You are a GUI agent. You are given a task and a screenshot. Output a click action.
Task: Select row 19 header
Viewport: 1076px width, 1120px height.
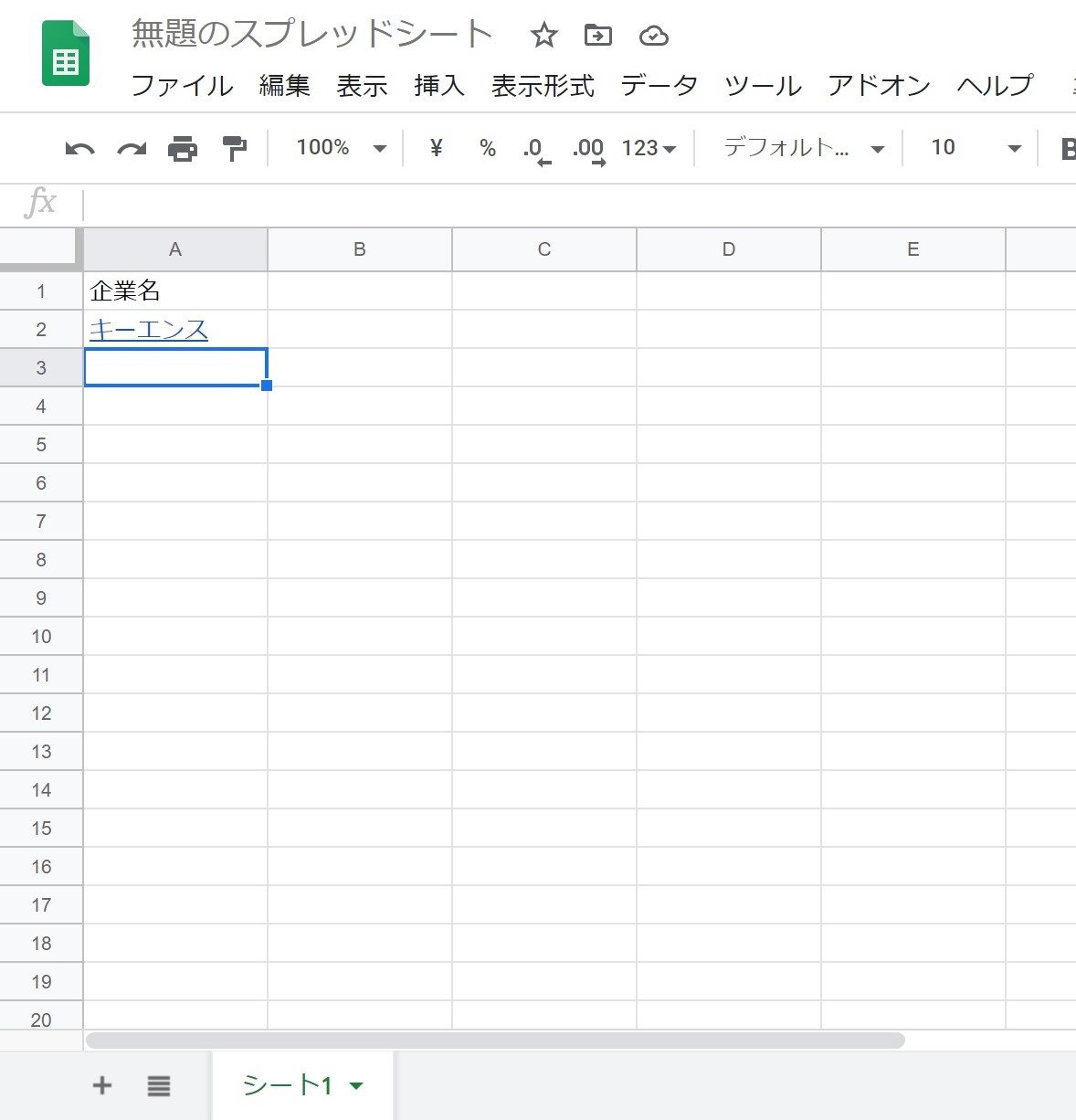(x=41, y=982)
